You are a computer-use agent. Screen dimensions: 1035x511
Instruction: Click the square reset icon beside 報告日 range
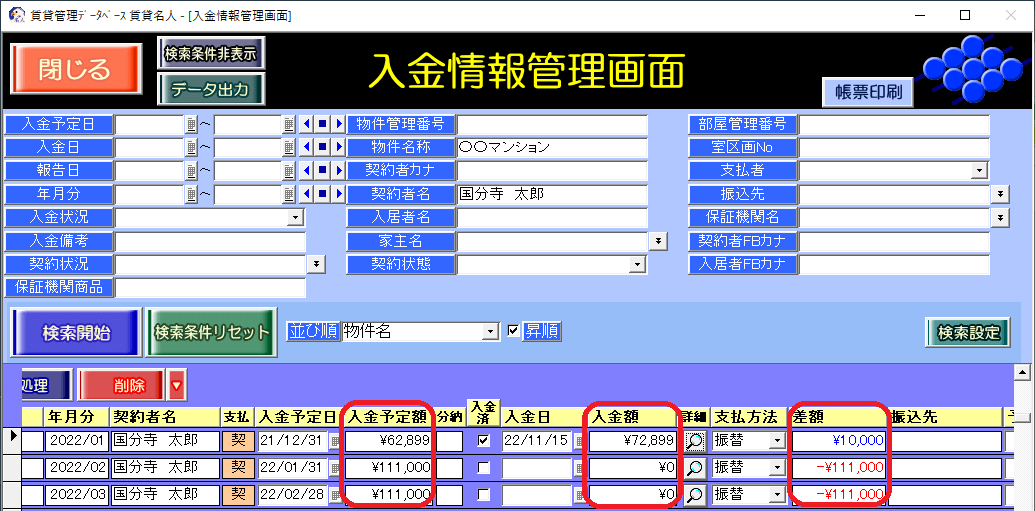322,170
